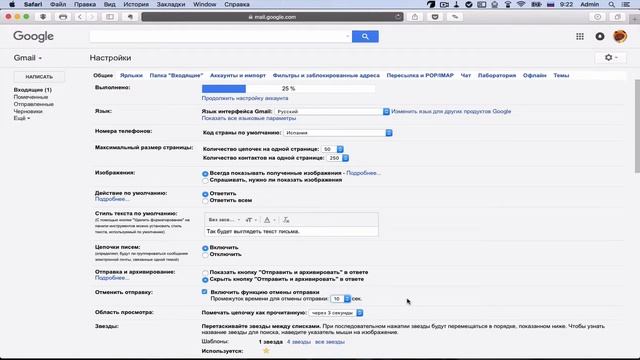The image size is (640, 360).
Task: Click the 'все звезды' preset link
Action: pyautogui.click(x=329, y=342)
